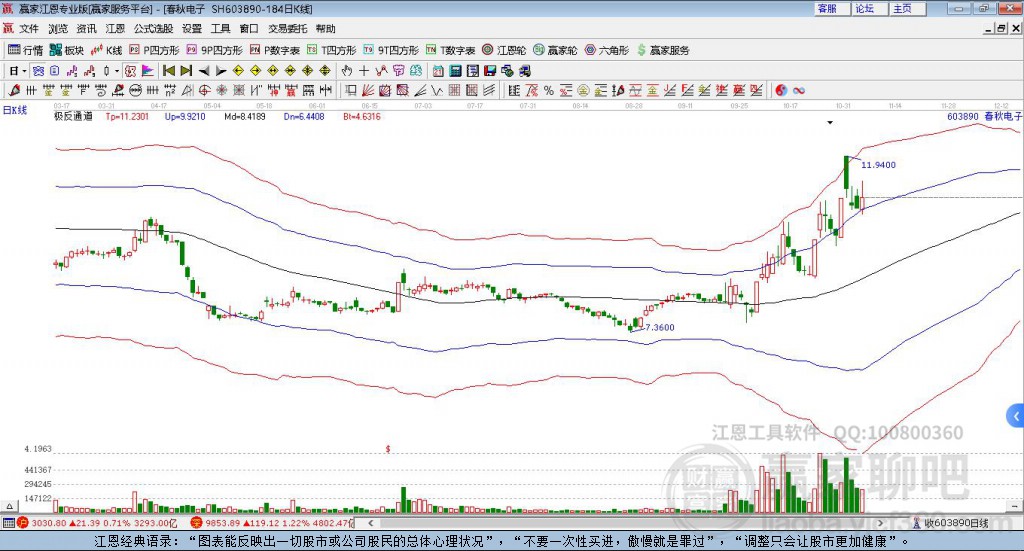The height and width of the screenshot is (551, 1024).
Task: Select the zigzag wave line tool
Action: click(436, 91)
